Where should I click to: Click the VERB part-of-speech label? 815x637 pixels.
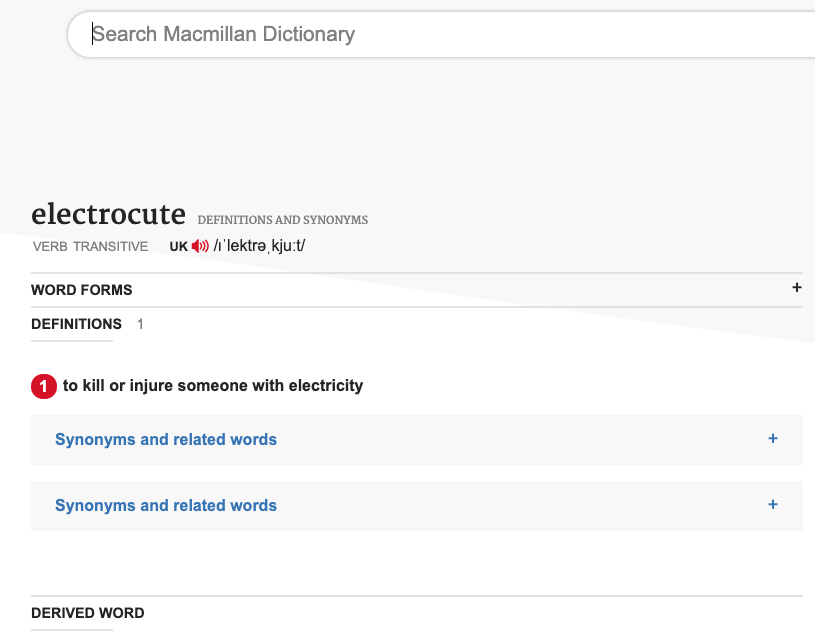pos(50,246)
